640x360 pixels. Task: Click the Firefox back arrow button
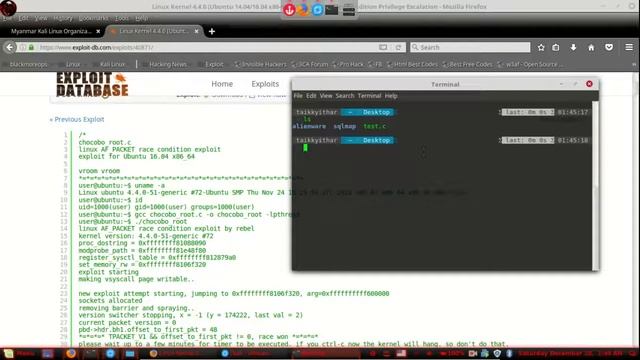click(x=9, y=47)
